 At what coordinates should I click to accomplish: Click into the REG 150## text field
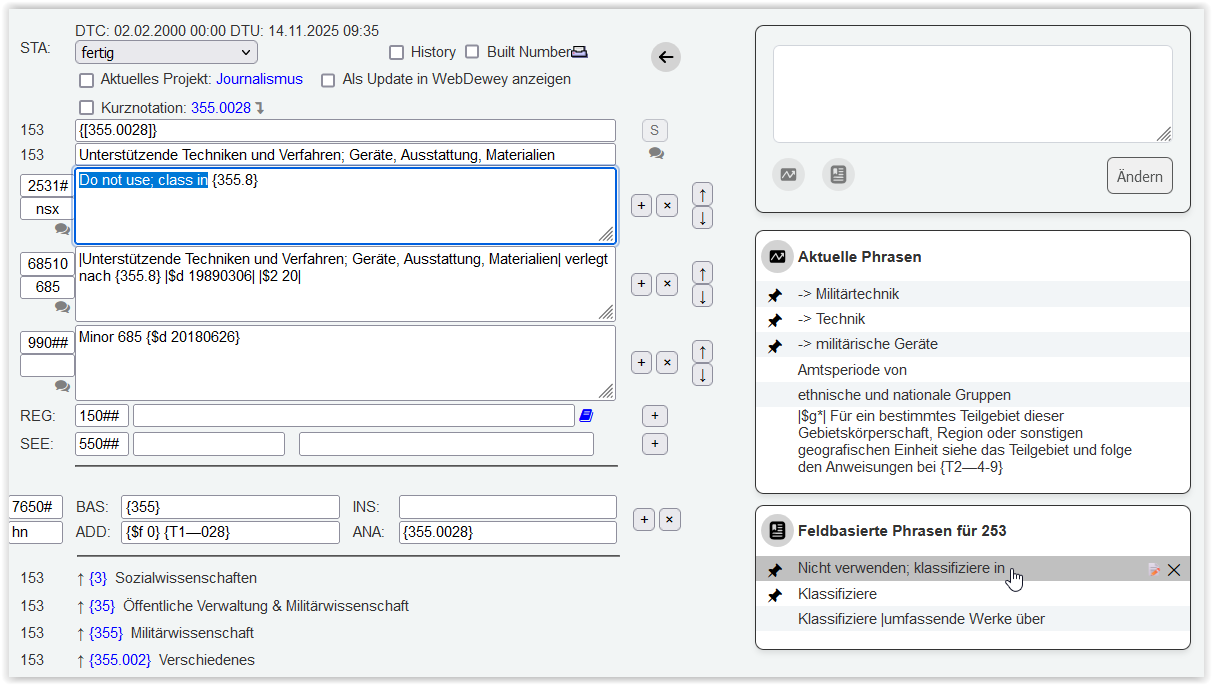(353, 416)
